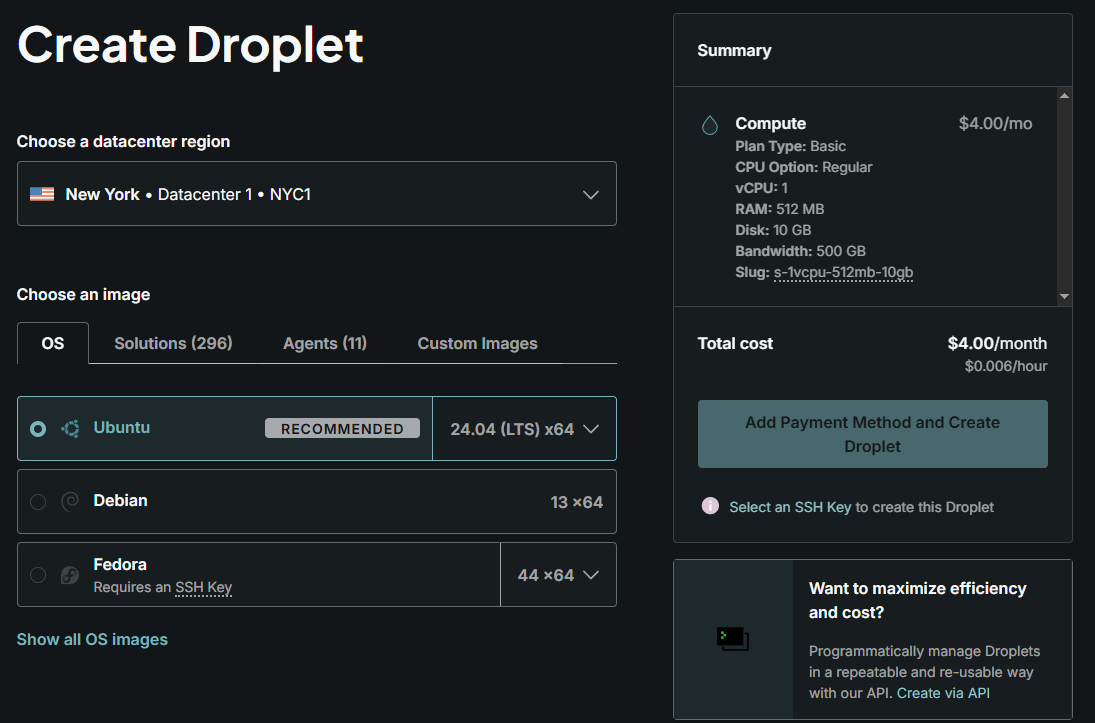Viewport: 1095px width, 723px height.
Task: Click the Plan Type: Basic line
Action: click(x=791, y=146)
